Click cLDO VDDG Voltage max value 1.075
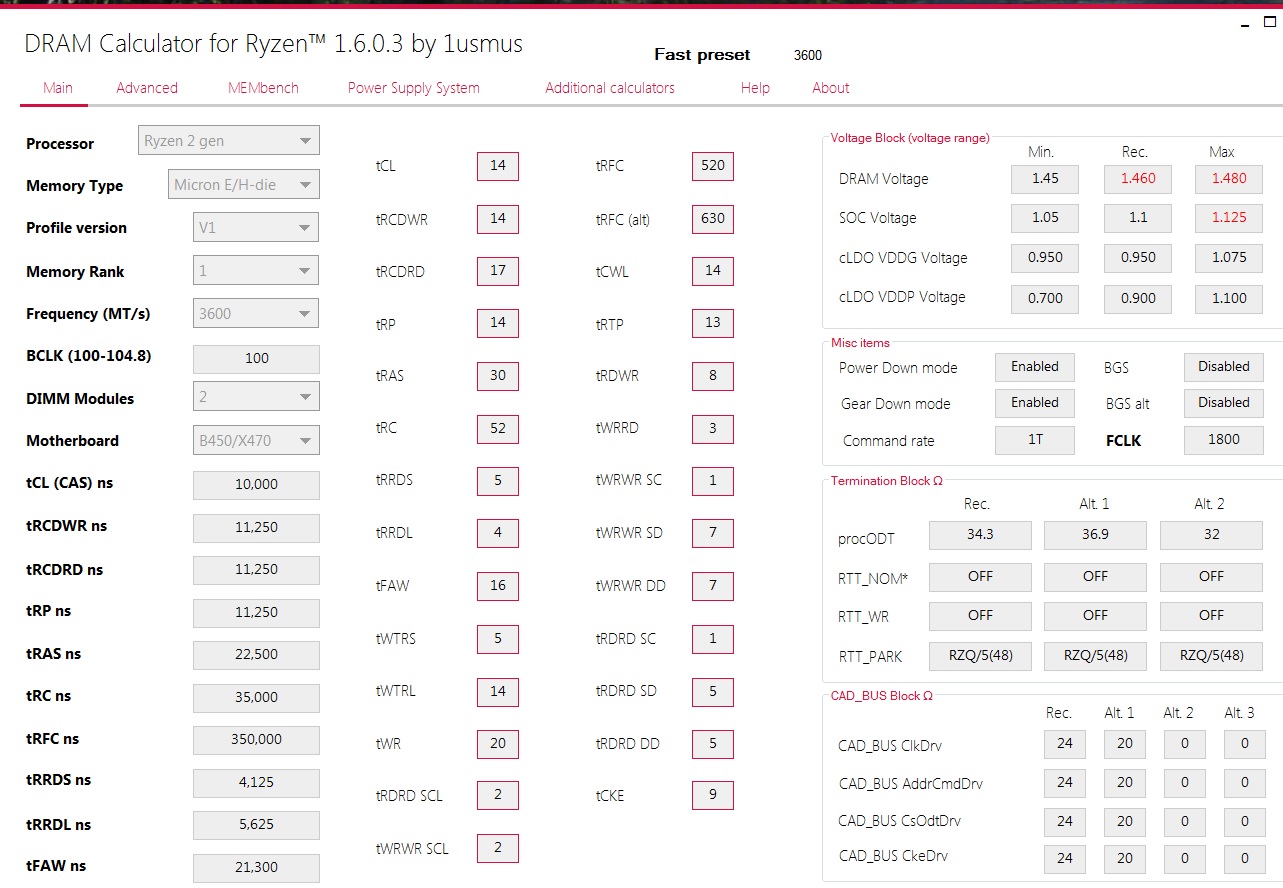 coord(1229,257)
